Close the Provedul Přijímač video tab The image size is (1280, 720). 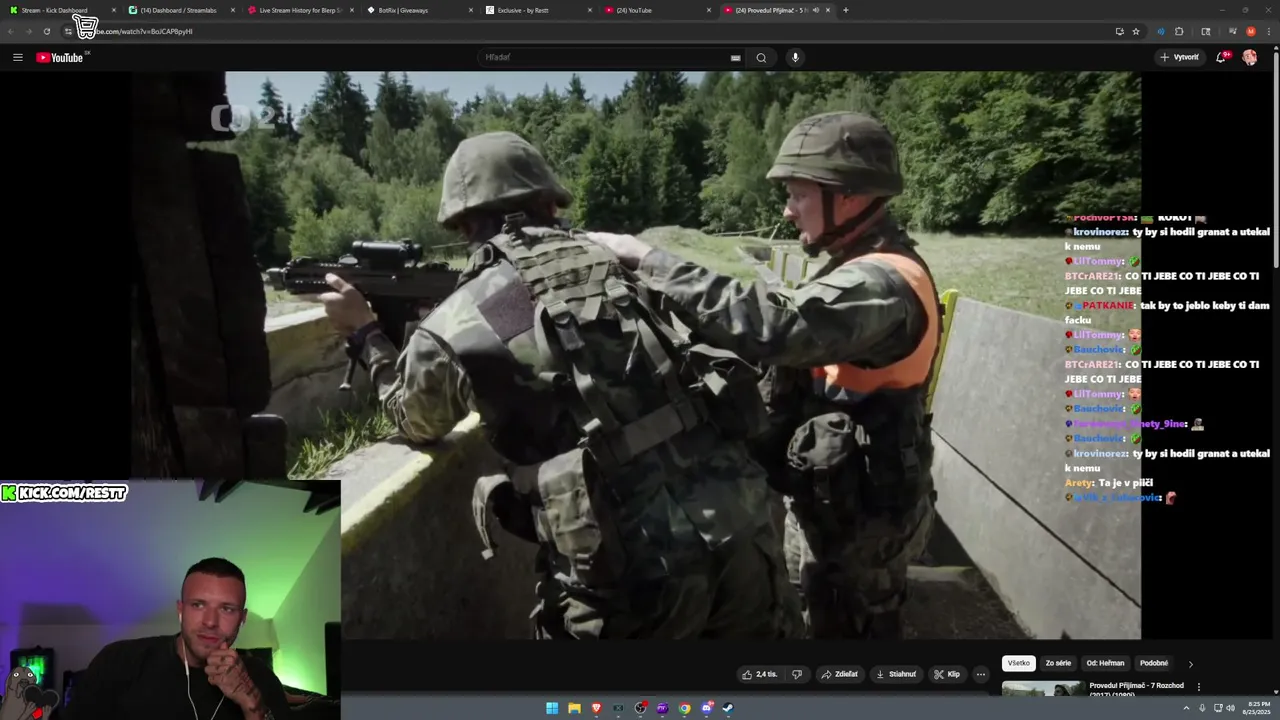pyautogui.click(x=828, y=10)
